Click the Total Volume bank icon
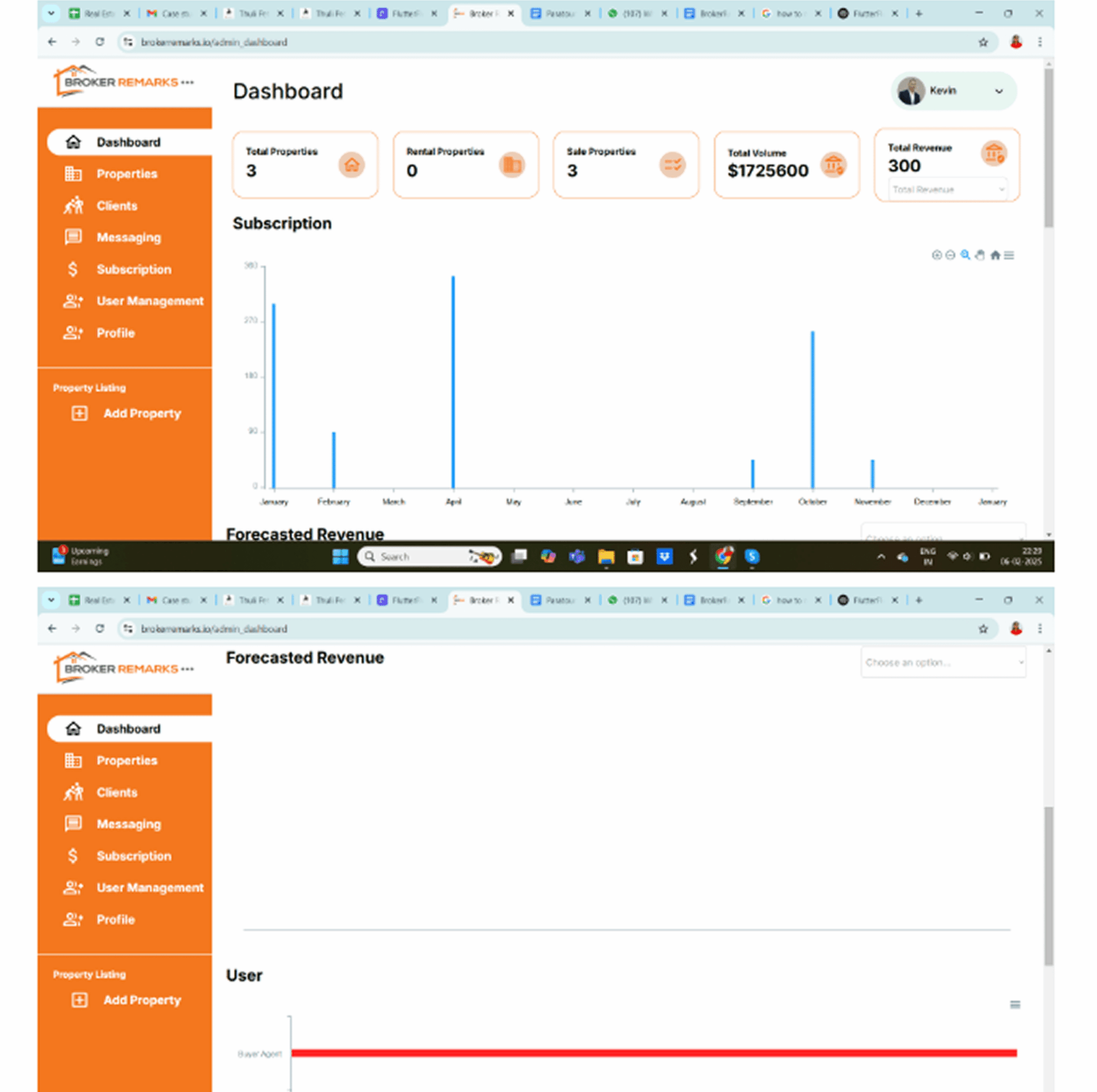Image resolution: width=1097 pixels, height=1092 pixels. [833, 165]
